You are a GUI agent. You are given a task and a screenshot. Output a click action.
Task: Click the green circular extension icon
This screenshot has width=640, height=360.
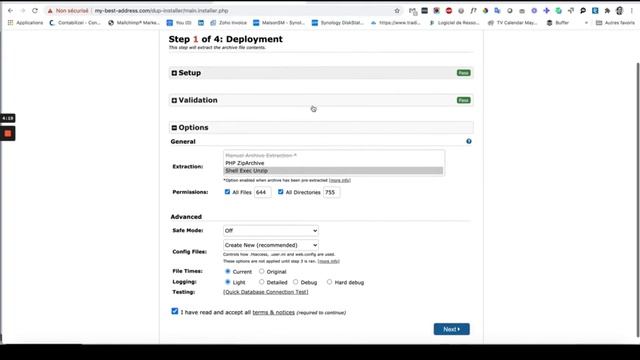tap(558, 11)
